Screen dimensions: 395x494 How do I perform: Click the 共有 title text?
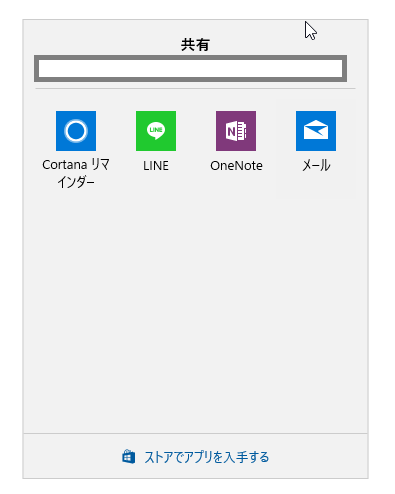(195, 45)
